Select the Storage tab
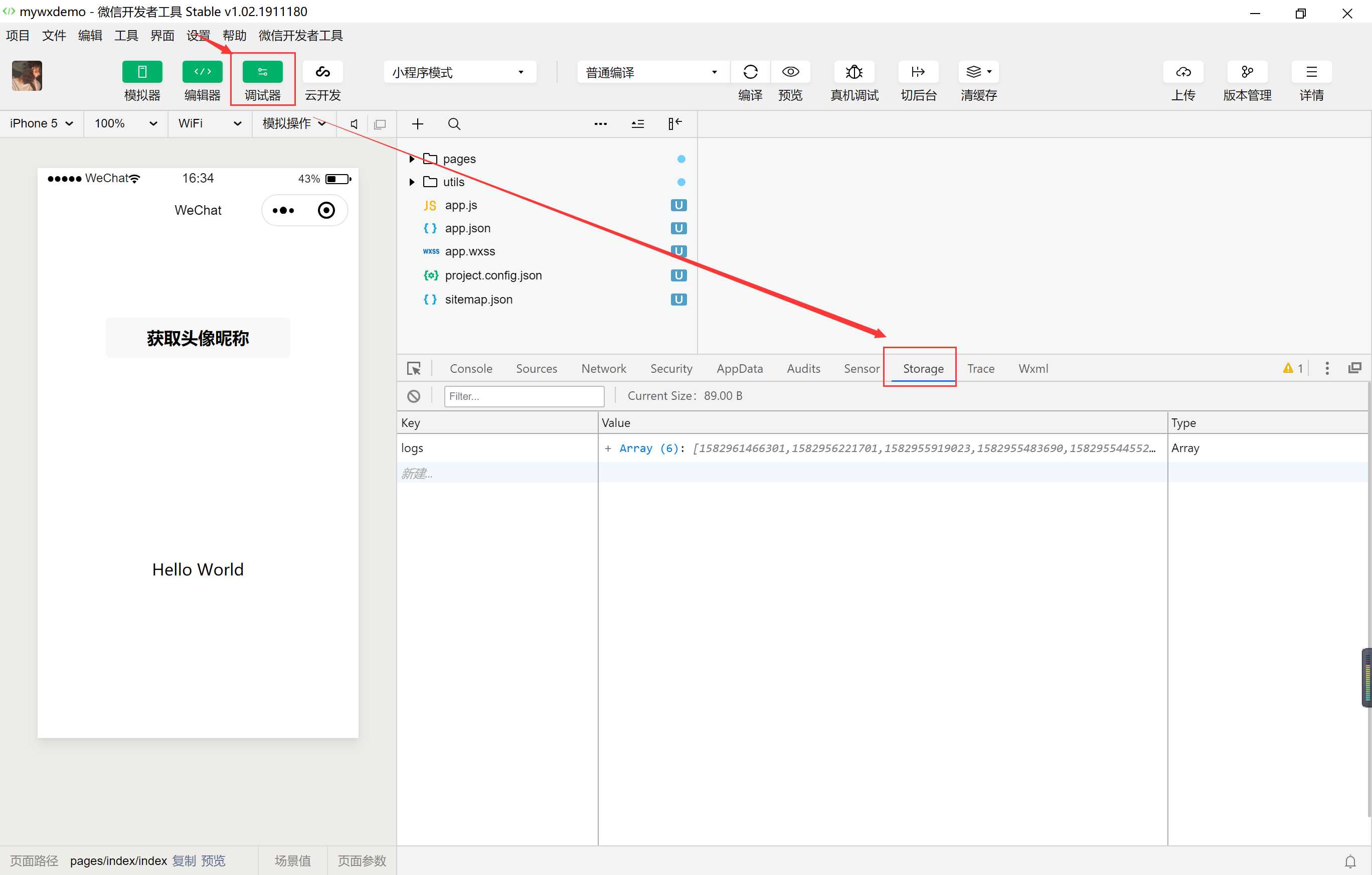The image size is (1372, 875). click(x=922, y=368)
